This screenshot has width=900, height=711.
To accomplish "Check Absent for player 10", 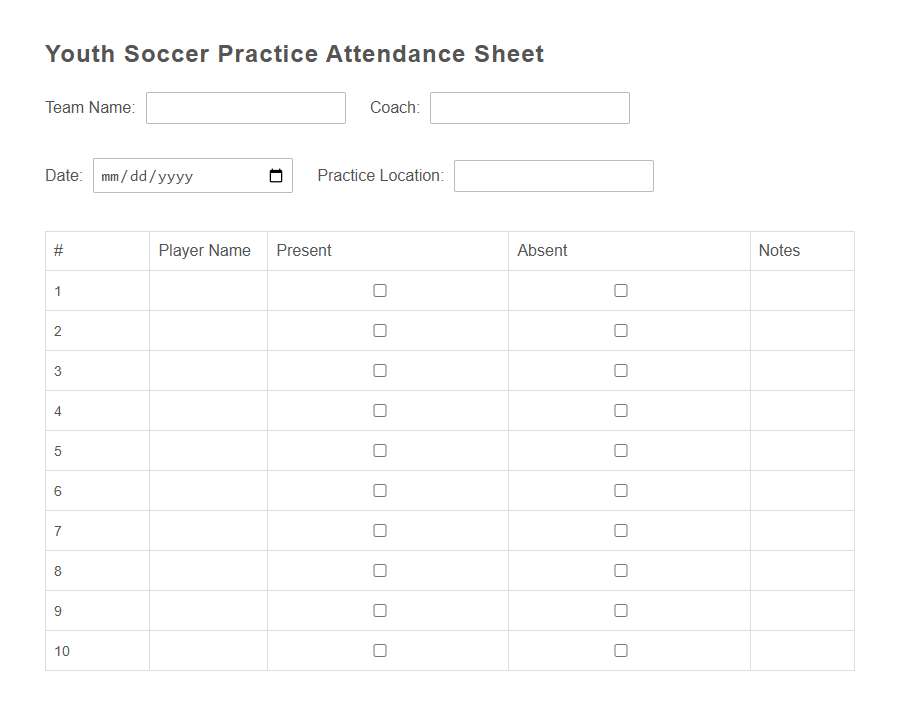I will (x=620, y=650).
